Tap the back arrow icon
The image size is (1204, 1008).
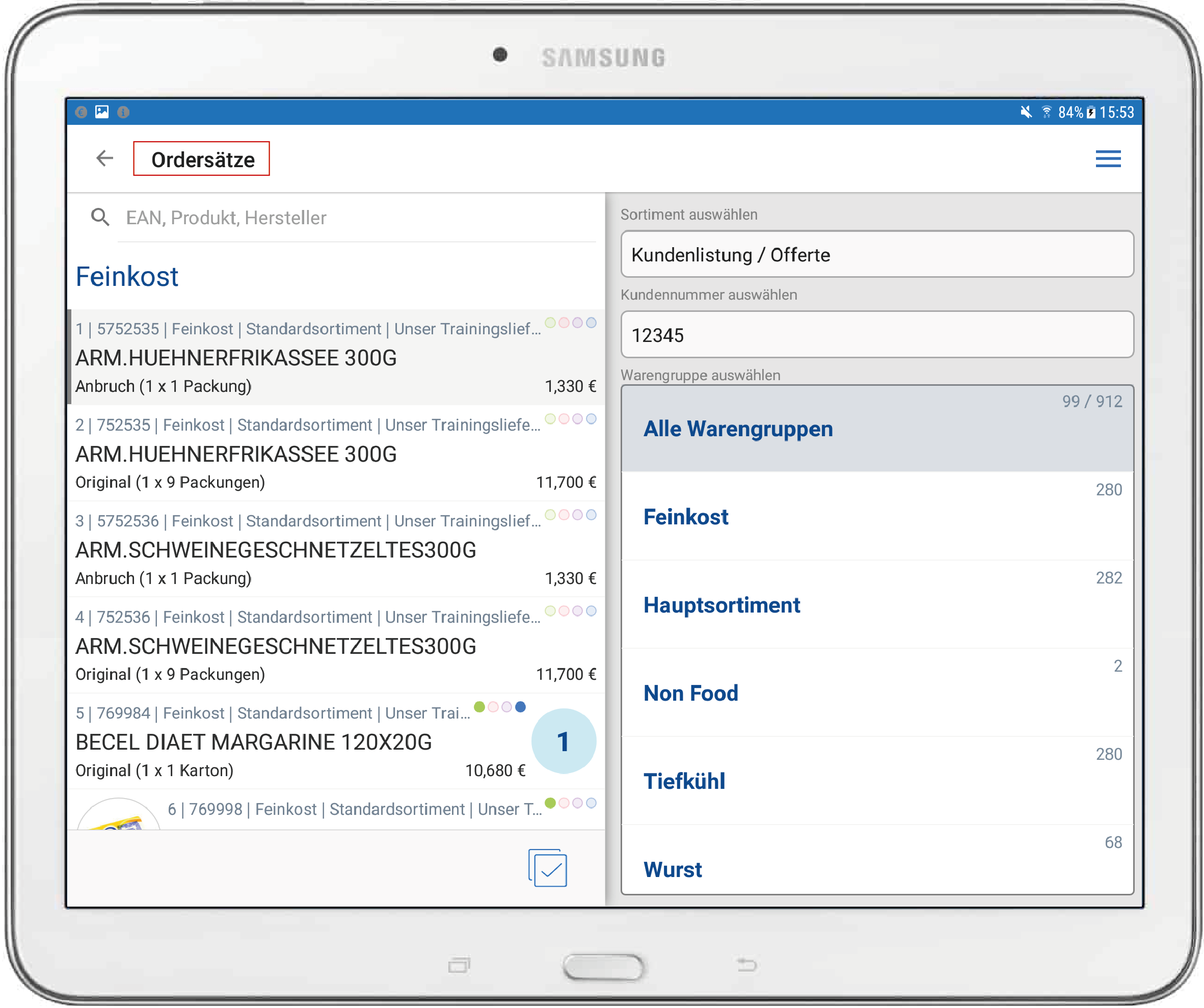[104, 158]
